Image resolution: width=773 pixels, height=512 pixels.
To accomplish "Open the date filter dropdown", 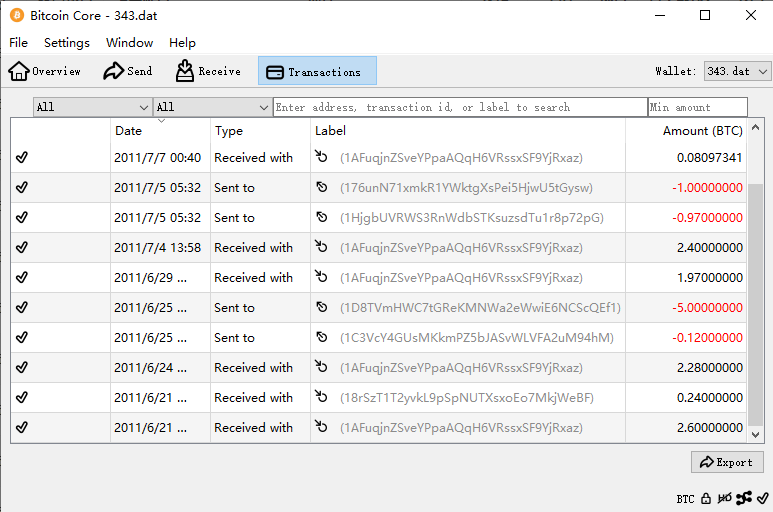I will tap(92, 107).
